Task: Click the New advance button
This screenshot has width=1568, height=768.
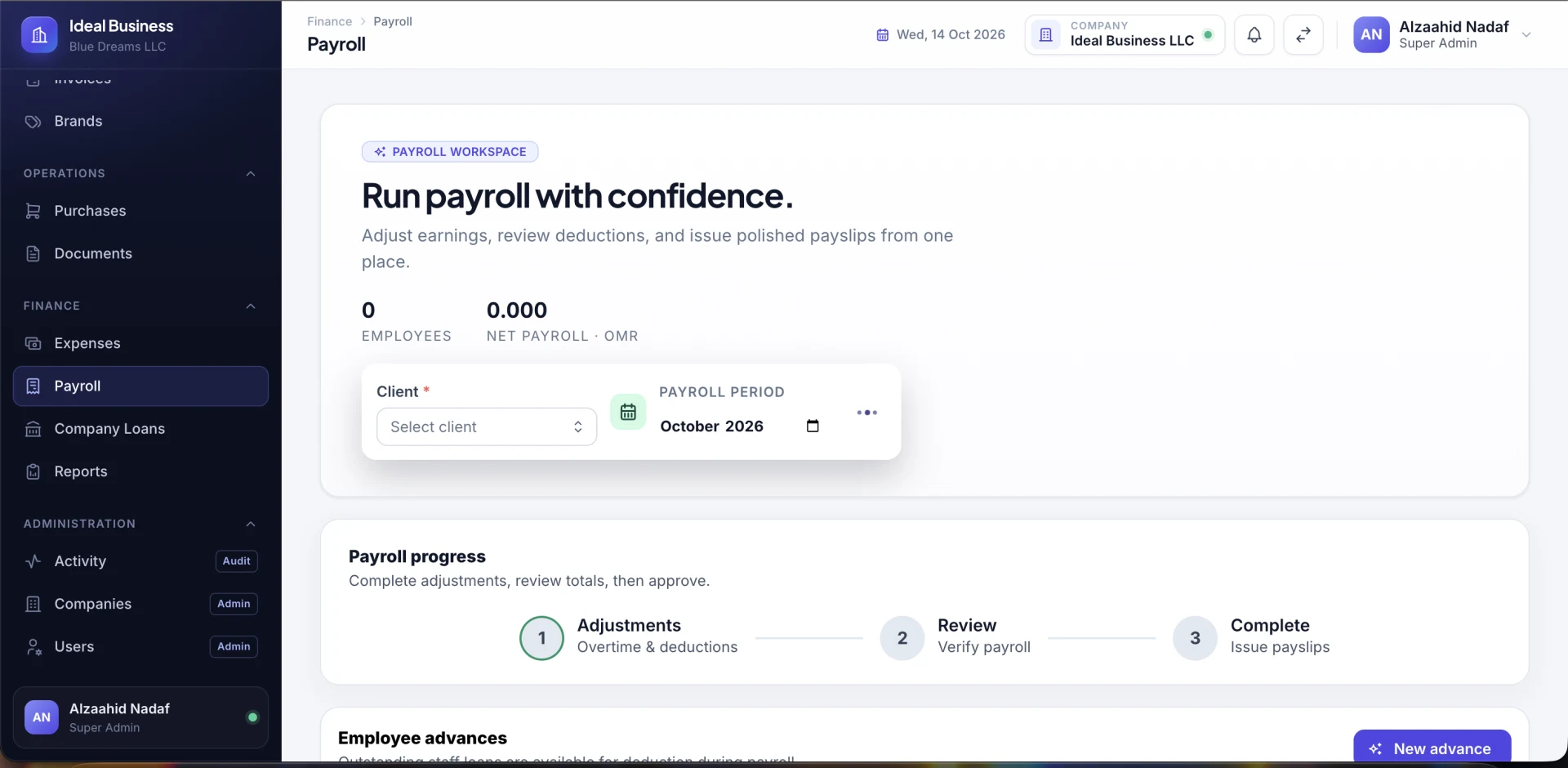Action: pyautogui.click(x=1432, y=748)
